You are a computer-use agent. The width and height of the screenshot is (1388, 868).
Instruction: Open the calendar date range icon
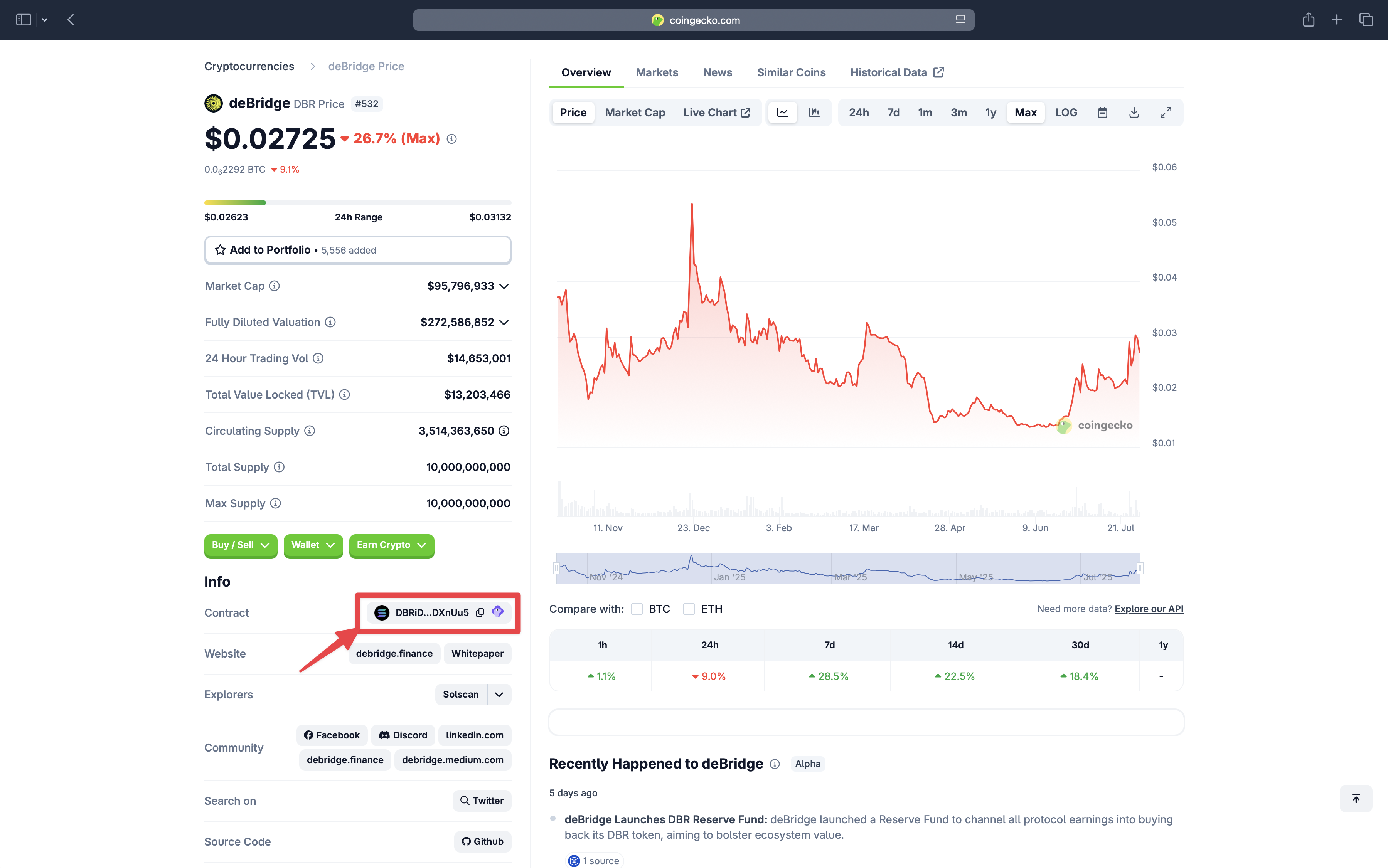[1103, 113]
